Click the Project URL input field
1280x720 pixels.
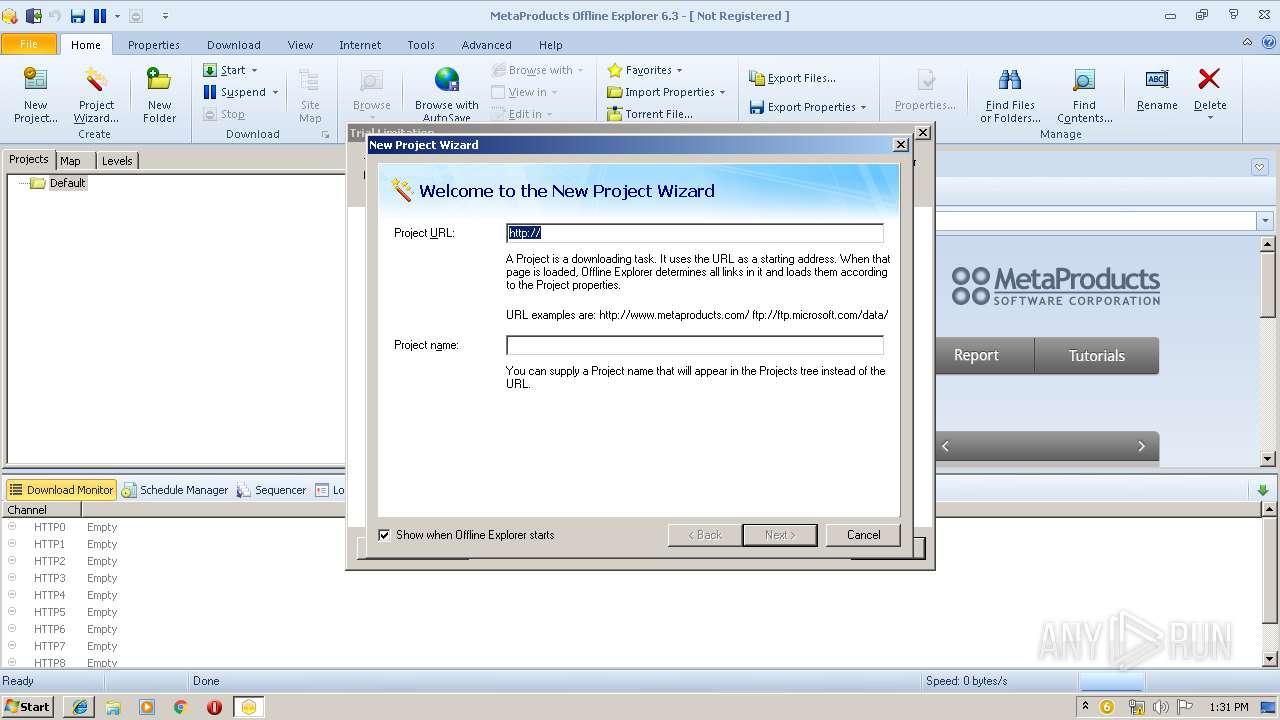click(695, 233)
